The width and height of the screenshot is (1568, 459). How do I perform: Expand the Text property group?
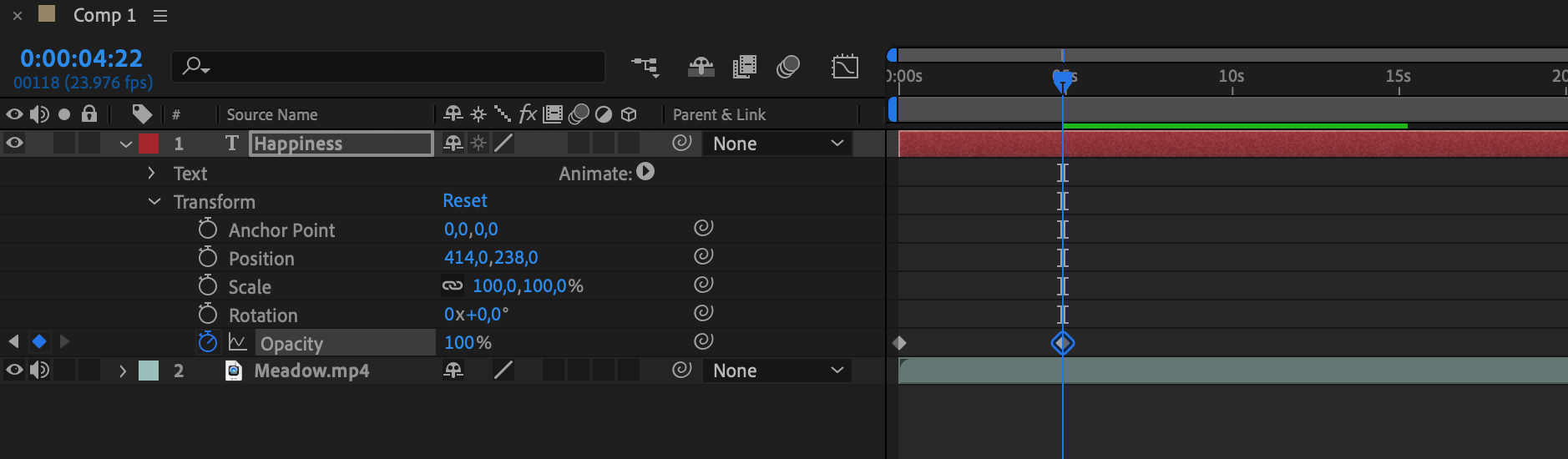[x=151, y=173]
